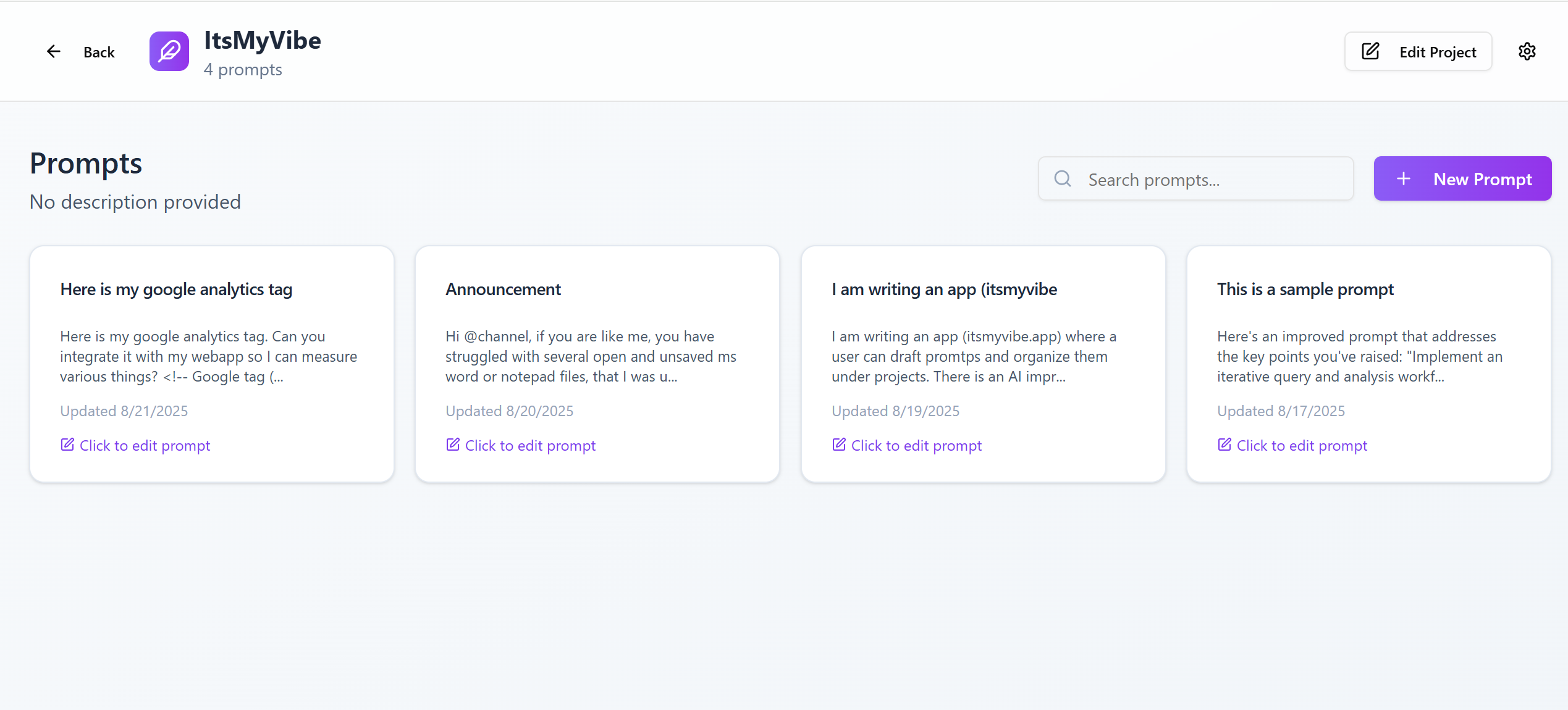Click edit pencil icon on Announcement card
The image size is (1568, 710).
453,445
